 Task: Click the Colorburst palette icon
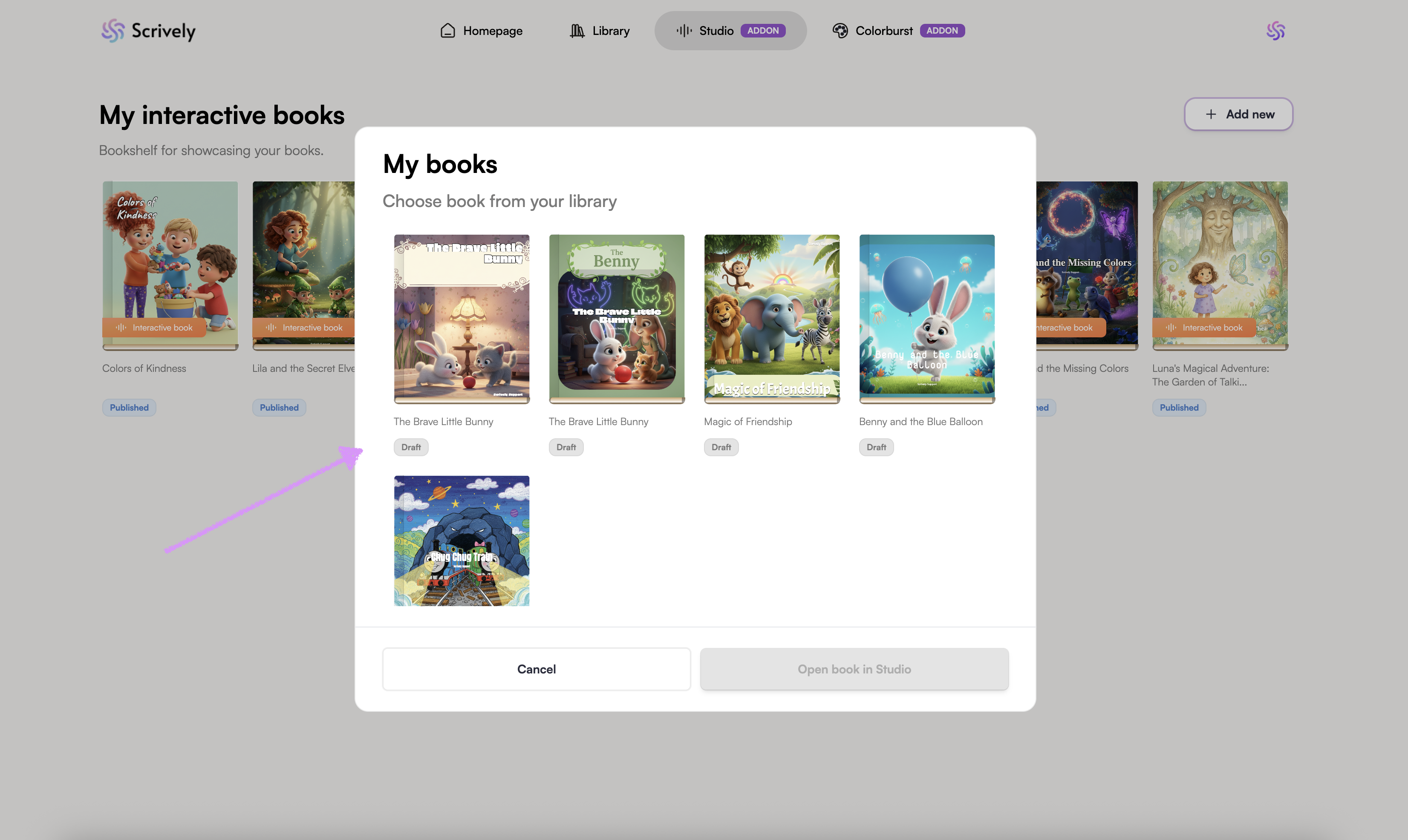[x=840, y=31]
